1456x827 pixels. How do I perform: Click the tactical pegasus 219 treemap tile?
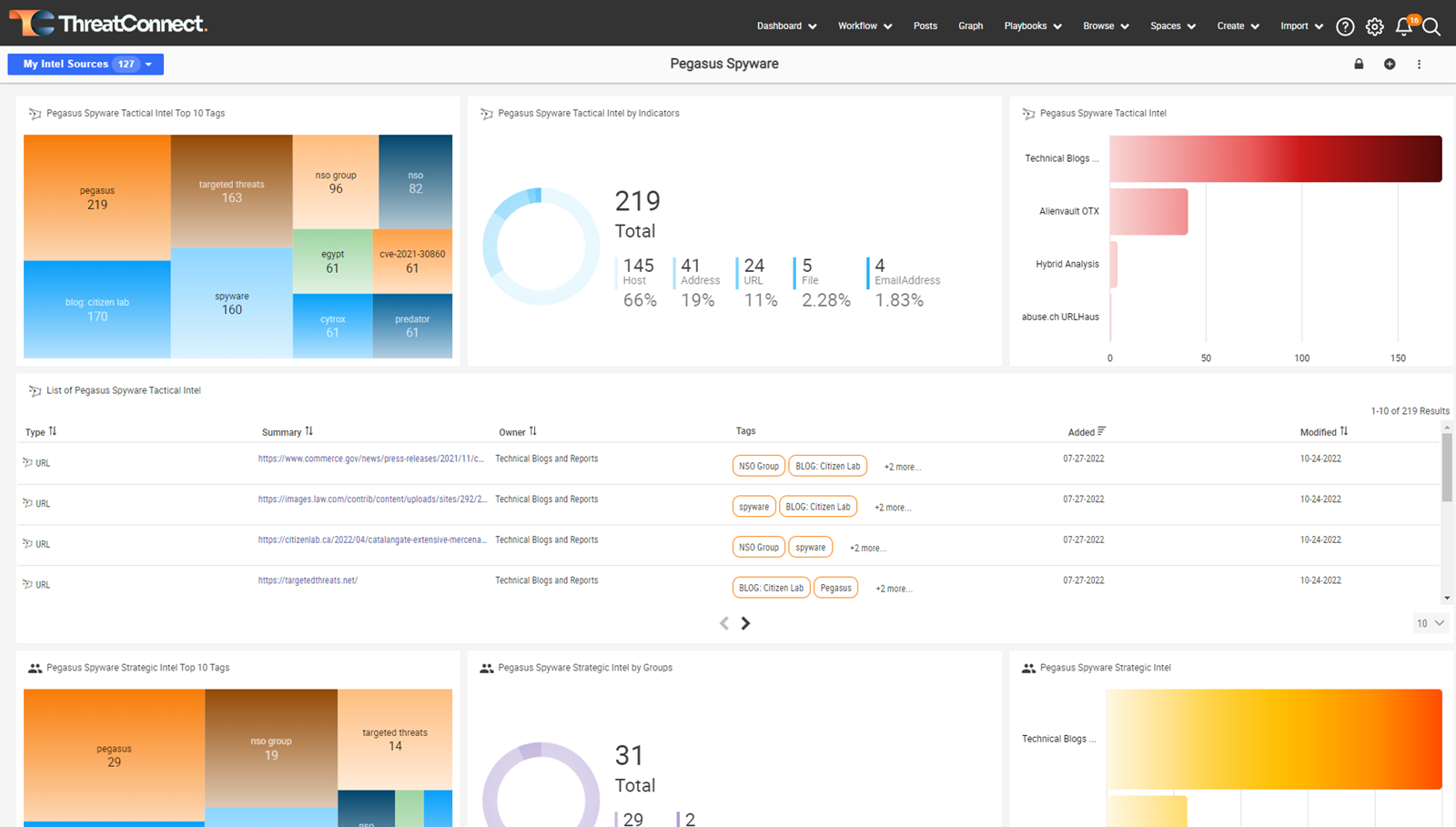[x=97, y=198]
